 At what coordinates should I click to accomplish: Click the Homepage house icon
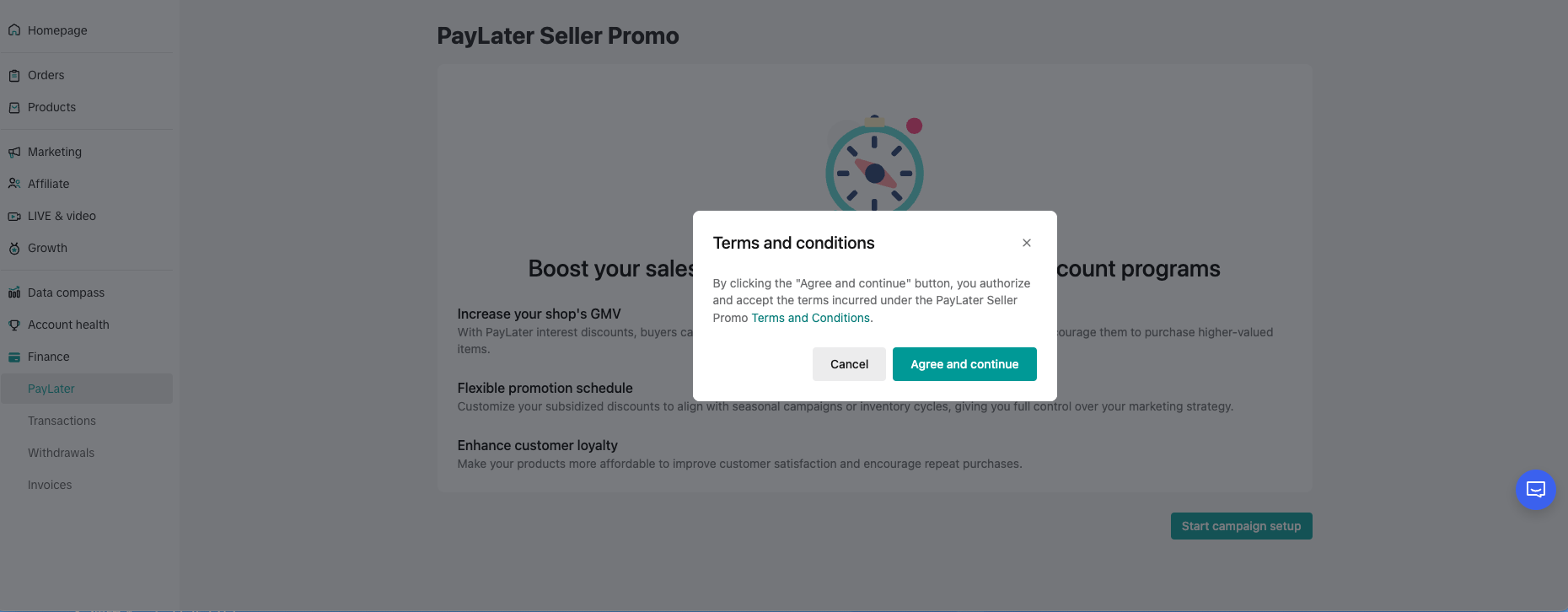14,30
